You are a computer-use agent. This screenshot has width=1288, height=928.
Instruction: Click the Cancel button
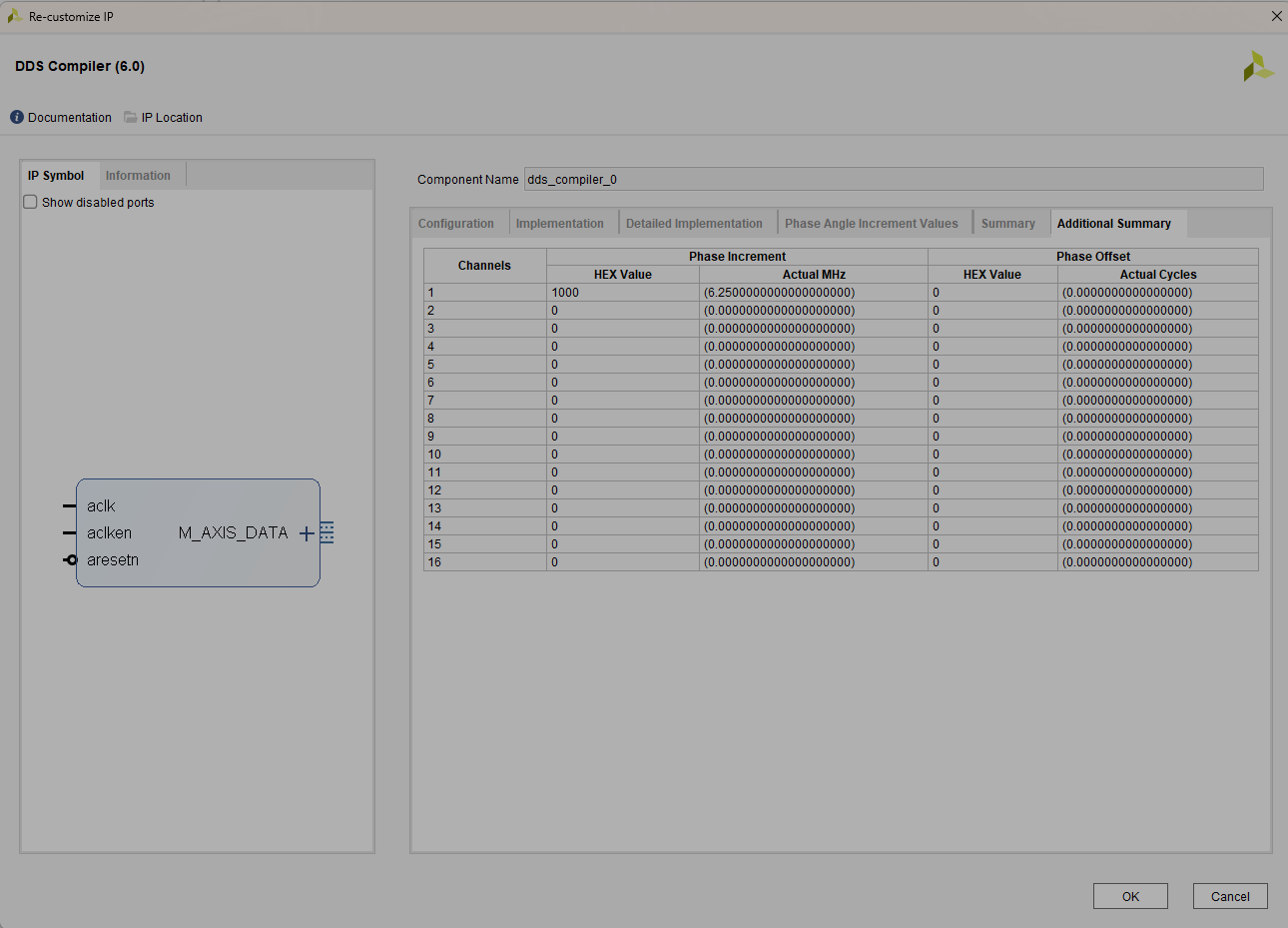click(1230, 896)
